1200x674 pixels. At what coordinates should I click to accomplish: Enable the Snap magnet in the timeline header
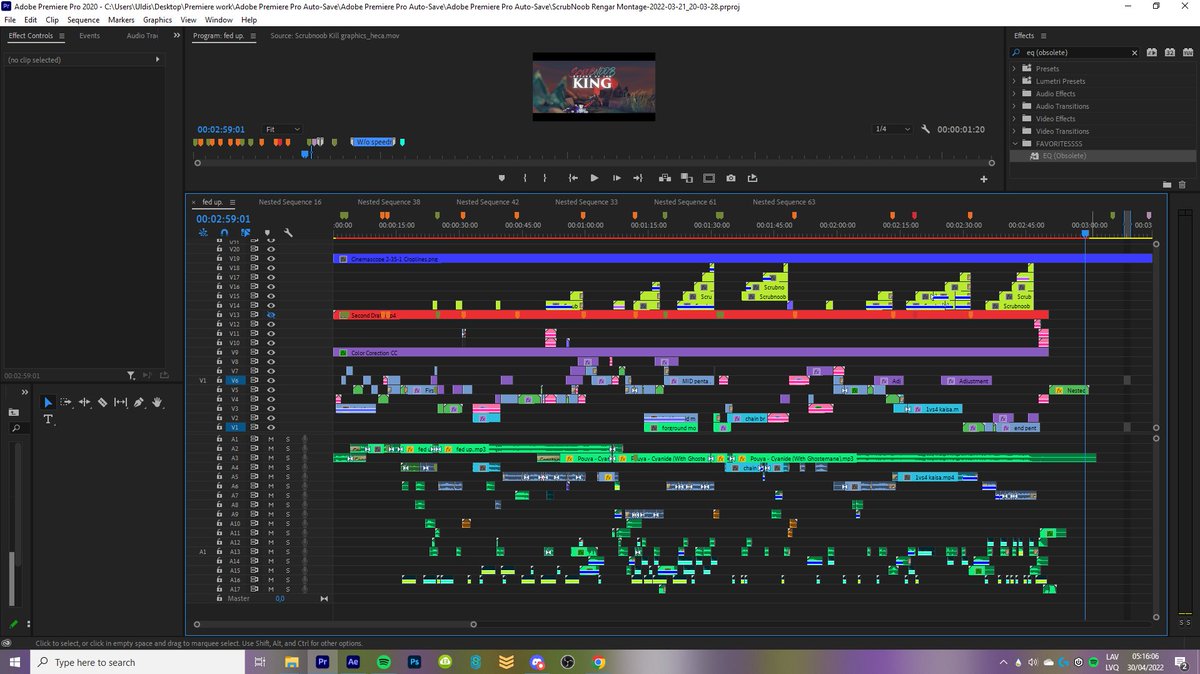(x=225, y=232)
